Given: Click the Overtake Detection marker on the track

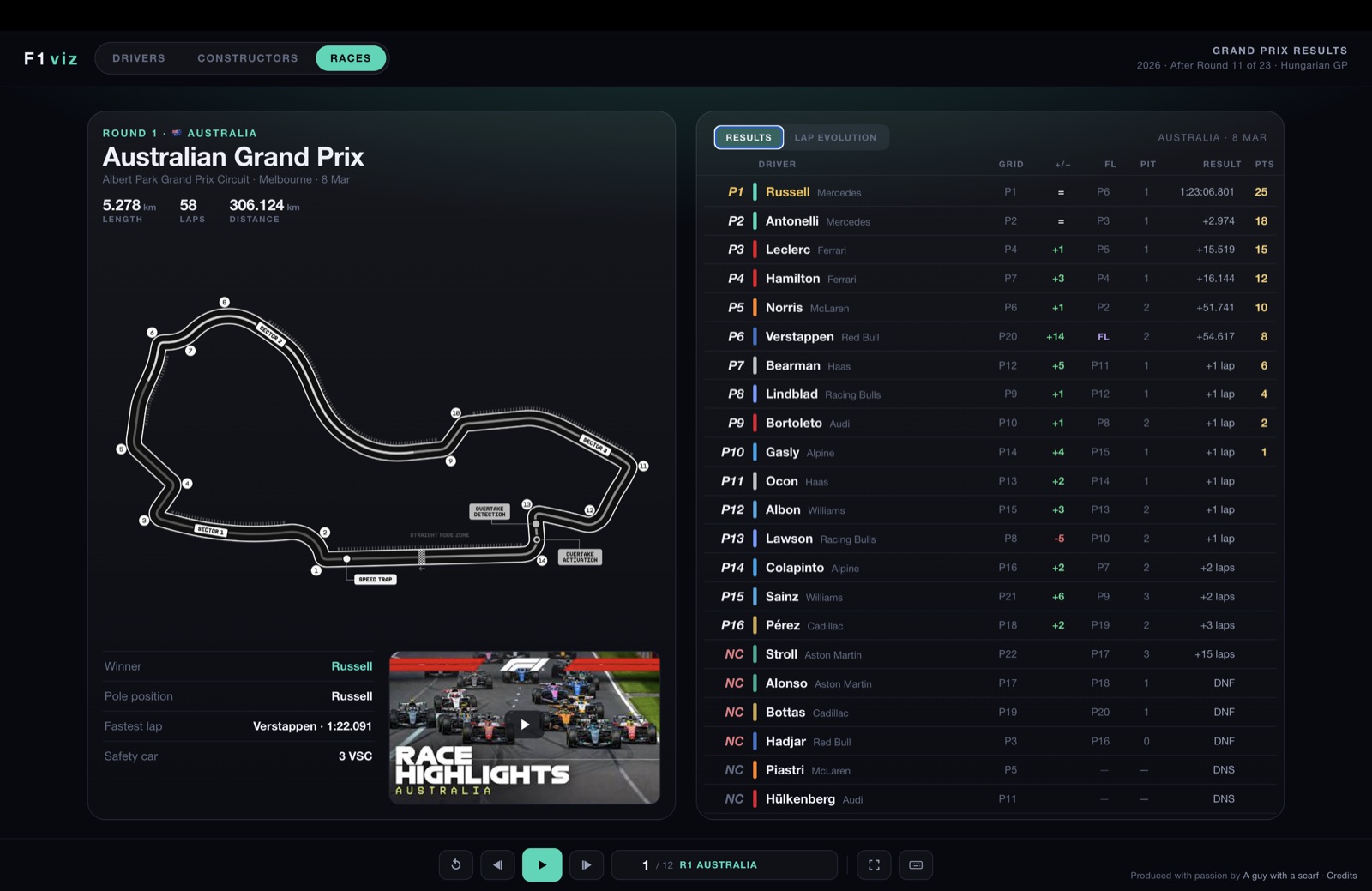Looking at the screenshot, I should (x=490, y=511).
